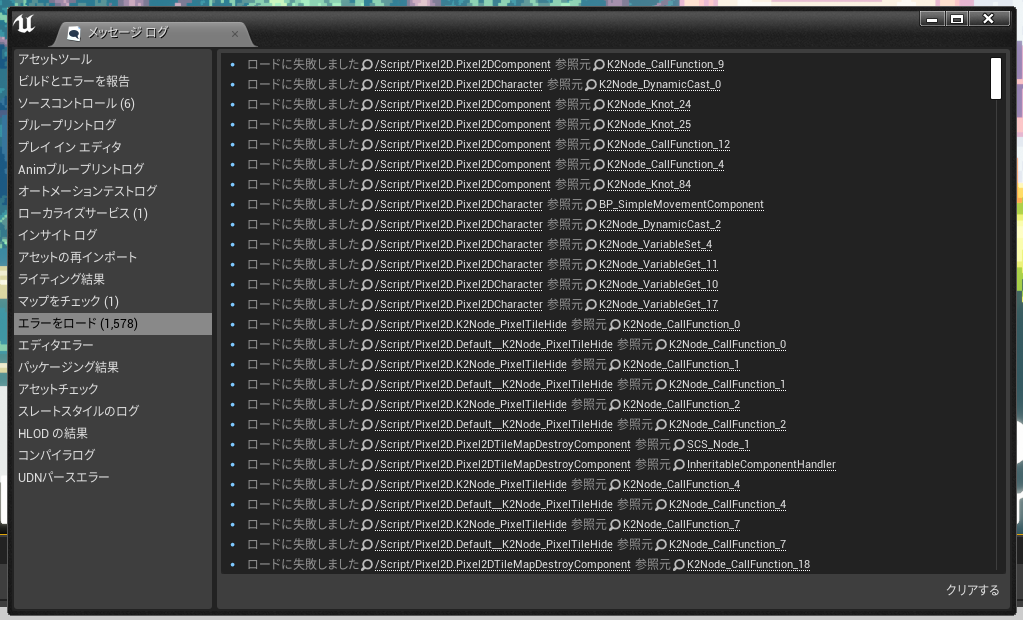Open Pixel2DTileMapDestroyComponent path before SCS_Node_1

click(x=502, y=445)
